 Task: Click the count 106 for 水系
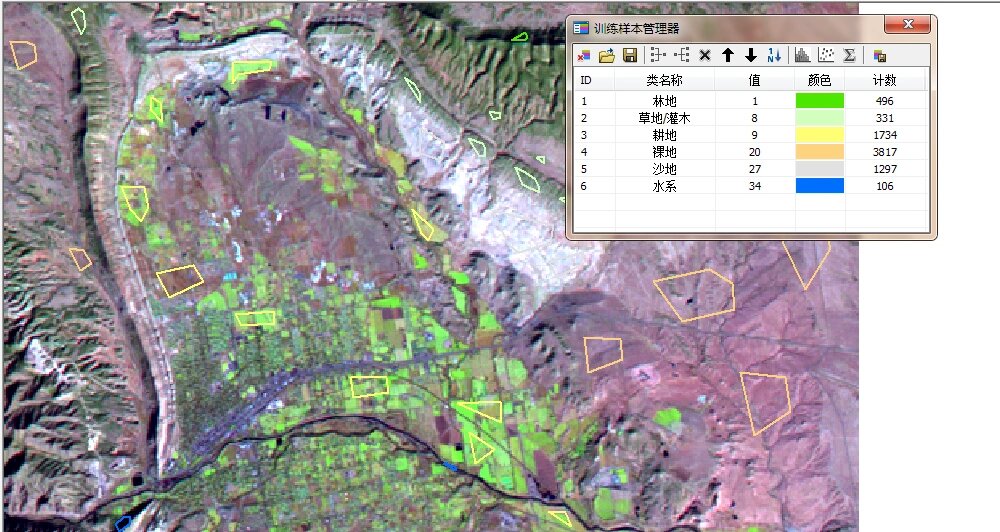(x=885, y=186)
